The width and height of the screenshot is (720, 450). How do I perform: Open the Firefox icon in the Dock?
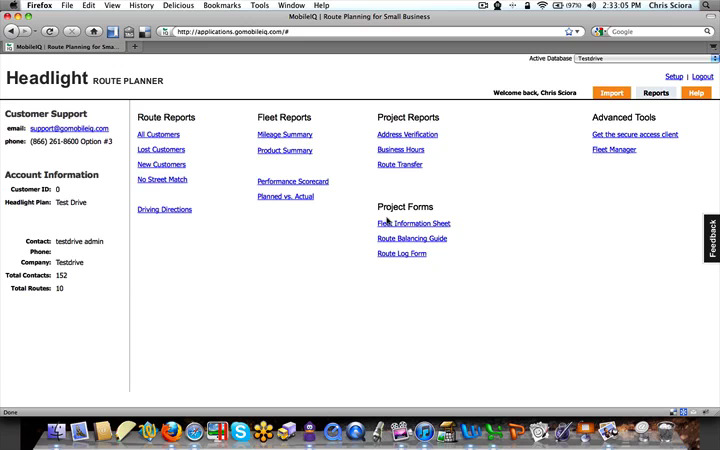tap(171, 432)
